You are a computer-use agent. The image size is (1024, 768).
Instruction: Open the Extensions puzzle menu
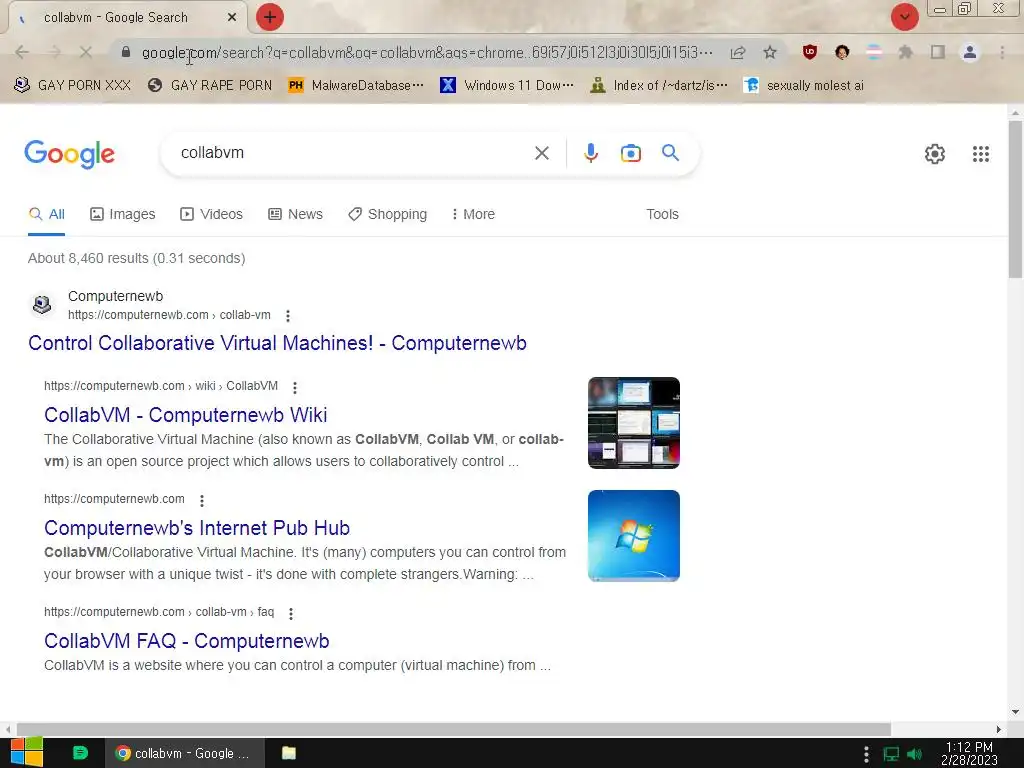coord(906,52)
